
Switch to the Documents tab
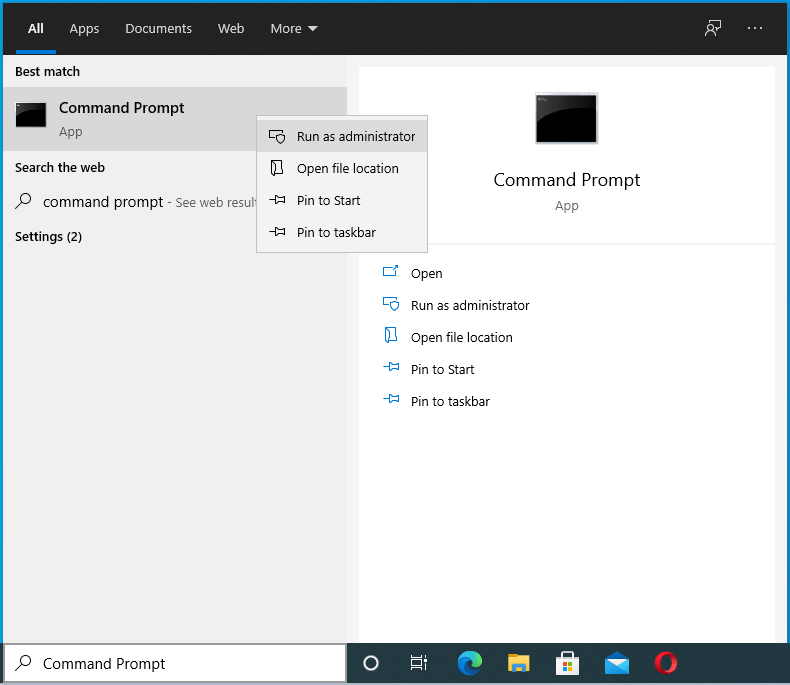156,28
